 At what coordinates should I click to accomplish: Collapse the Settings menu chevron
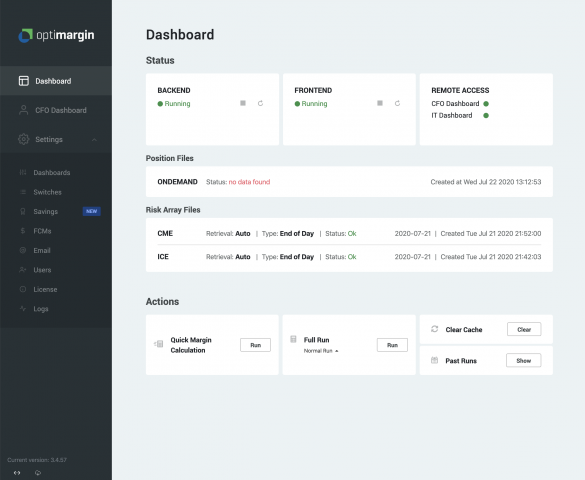(x=94, y=140)
